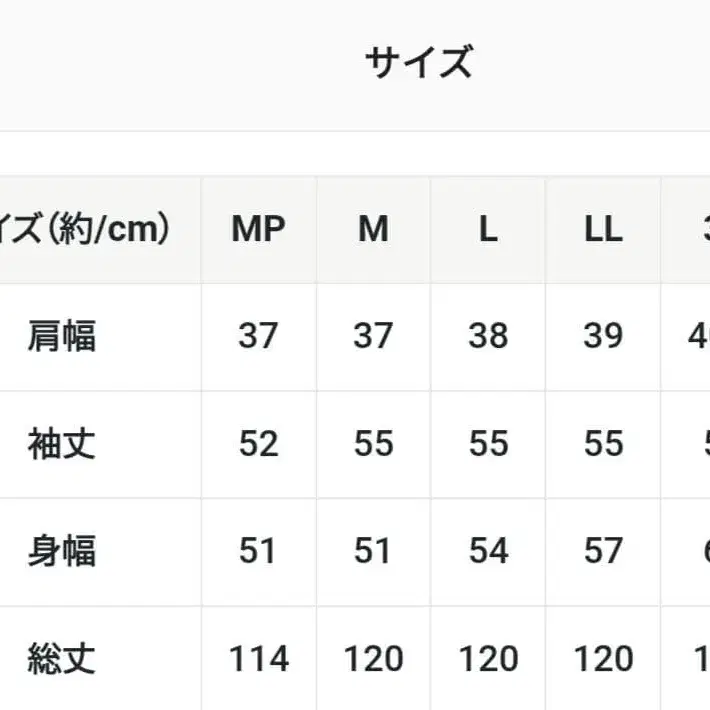Select the 肩幅 value for size LL

(603, 336)
